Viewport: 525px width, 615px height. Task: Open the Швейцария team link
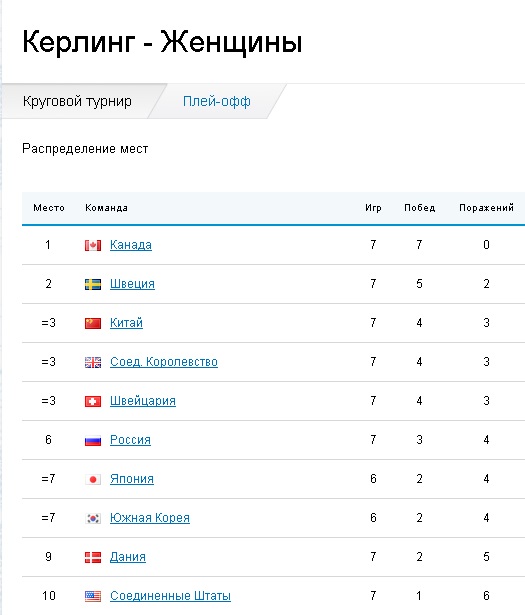(x=143, y=401)
